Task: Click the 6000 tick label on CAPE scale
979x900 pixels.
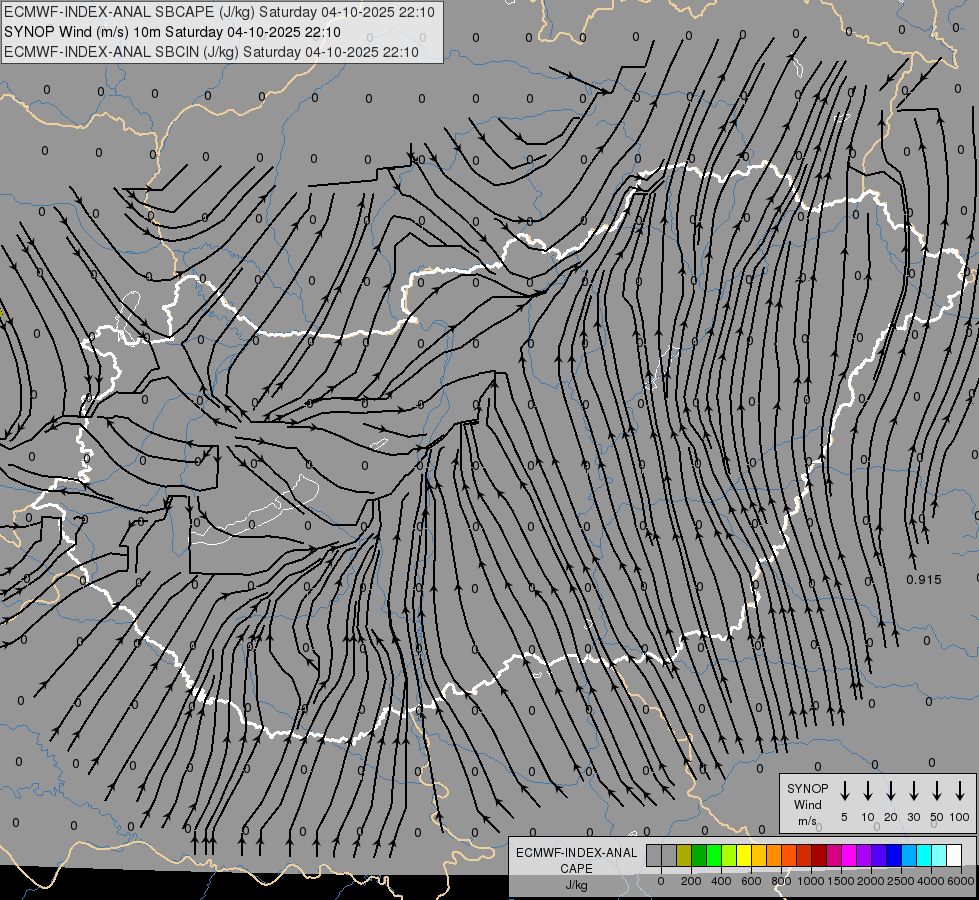Action: point(960,881)
